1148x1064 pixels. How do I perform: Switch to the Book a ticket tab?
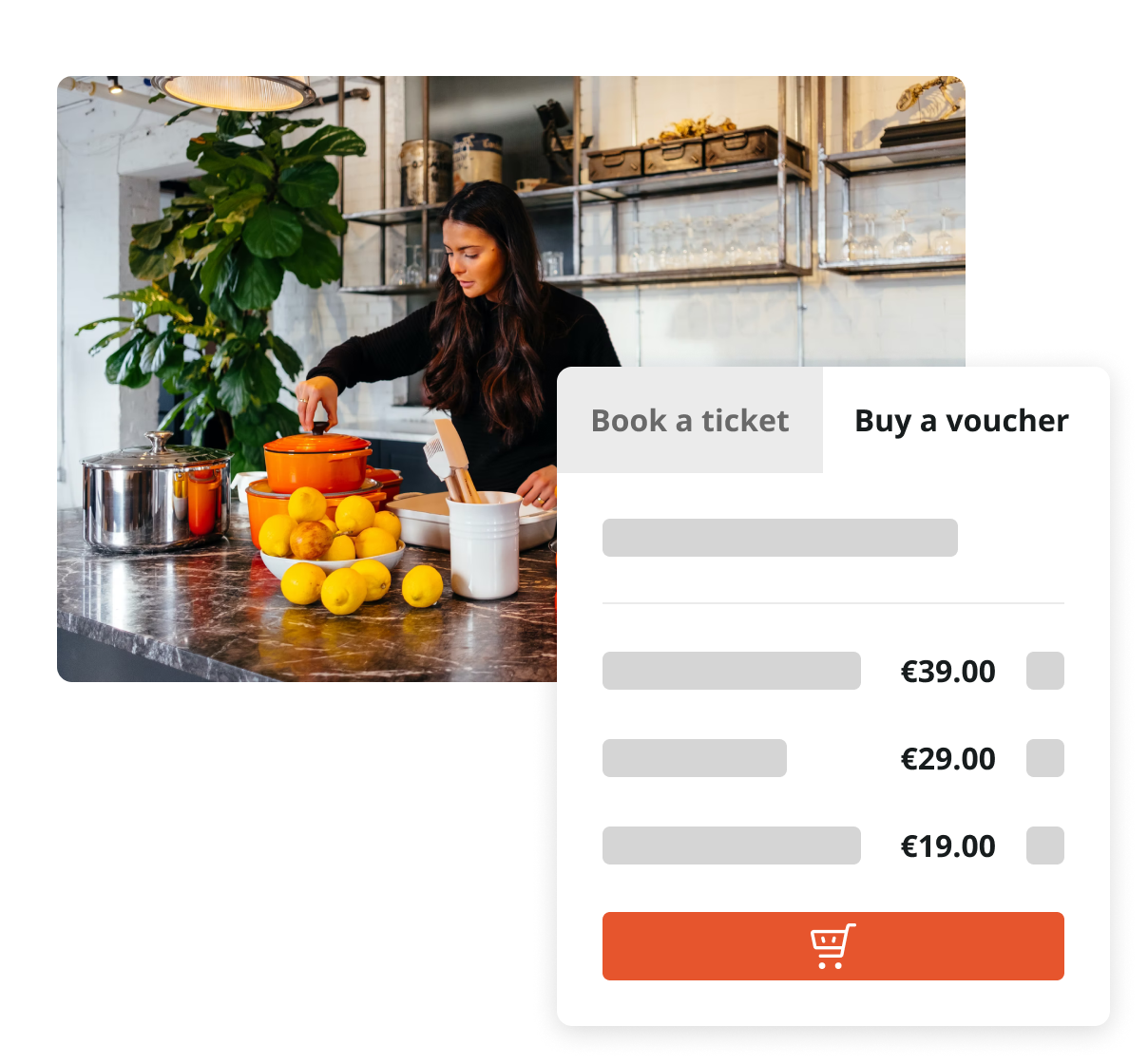(690, 420)
